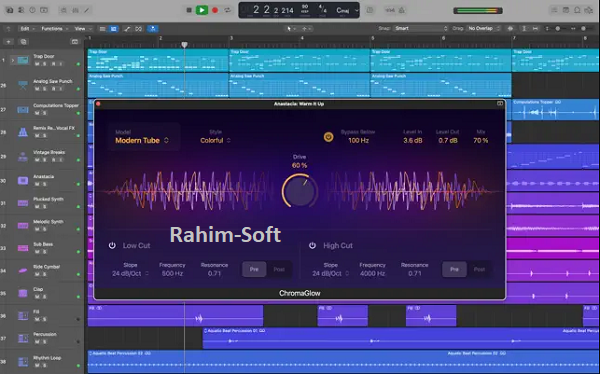Solo the Analog Saw Punch track

click(x=44, y=89)
